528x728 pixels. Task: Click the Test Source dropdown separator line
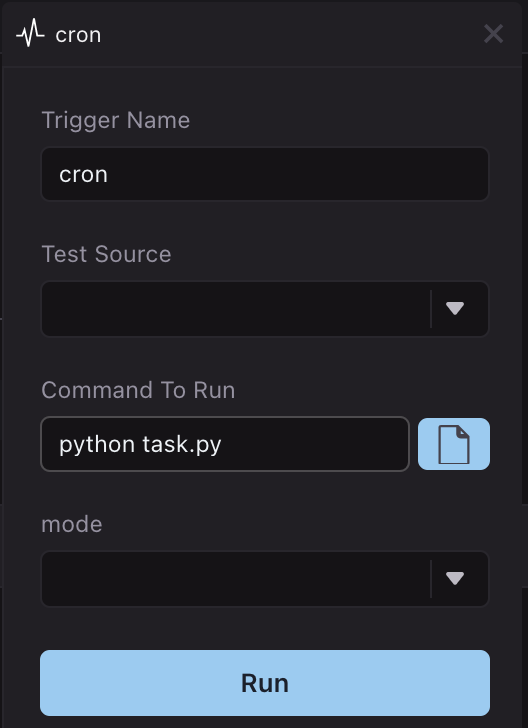[431, 309]
